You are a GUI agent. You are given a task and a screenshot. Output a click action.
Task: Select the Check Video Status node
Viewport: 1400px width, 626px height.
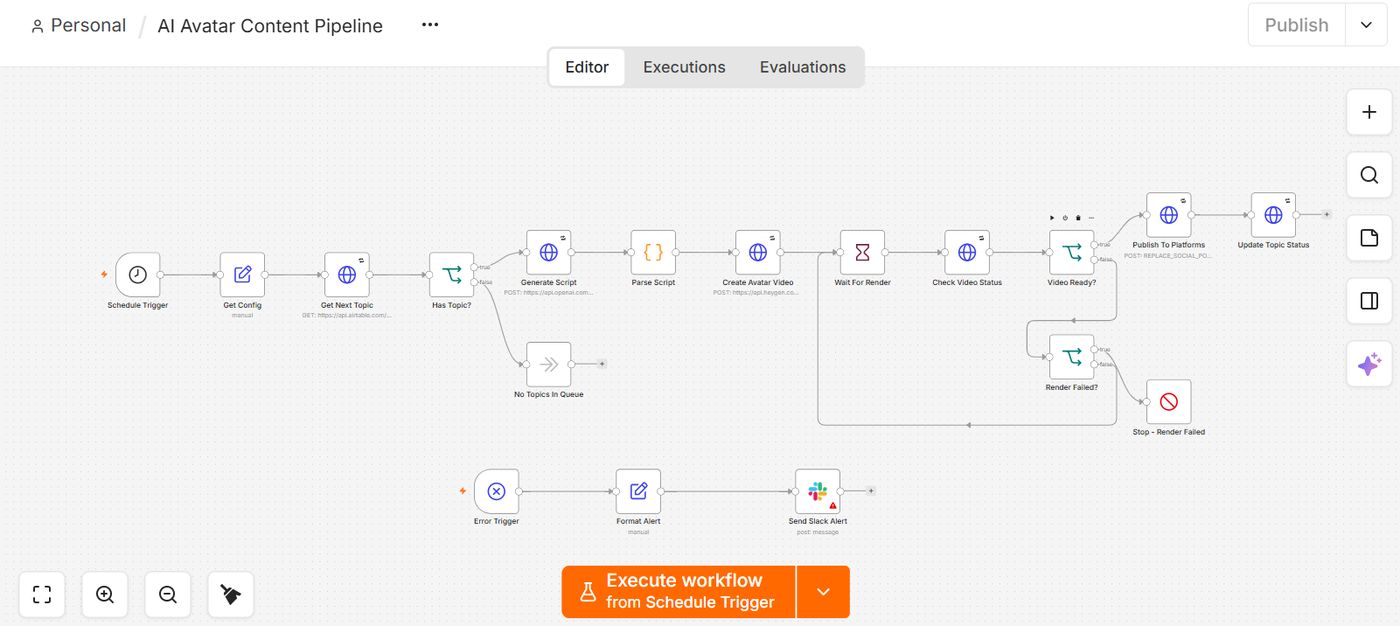pos(967,253)
